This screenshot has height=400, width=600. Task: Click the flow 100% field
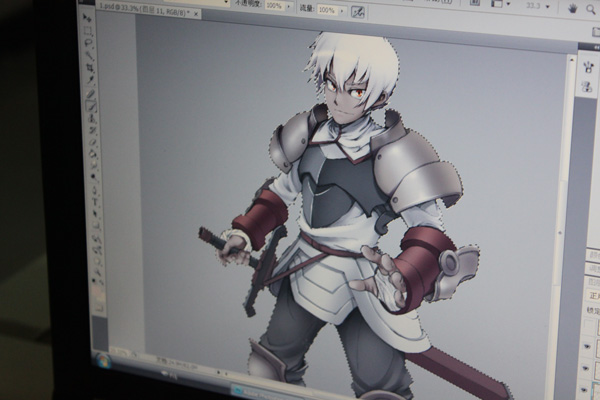click(x=327, y=10)
